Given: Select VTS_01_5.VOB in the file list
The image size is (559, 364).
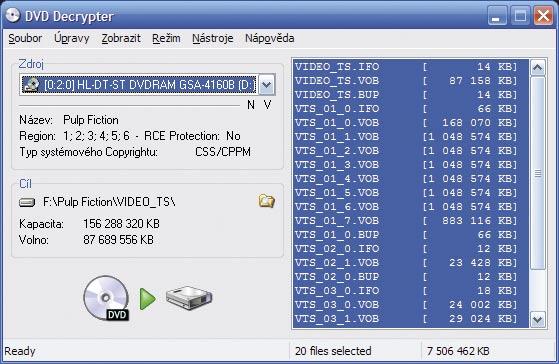Looking at the screenshot, I should pyautogui.click(x=411, y=193).
